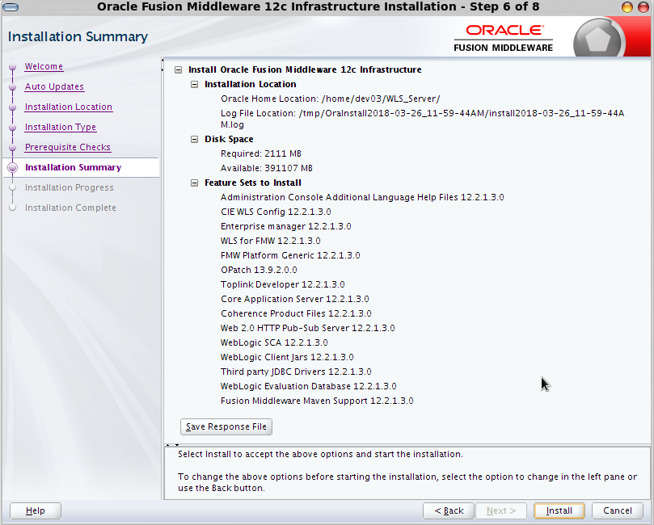
Task: Select Enterprise manager 12.2.1.3.0 row
Action: [x=286, y=226]
